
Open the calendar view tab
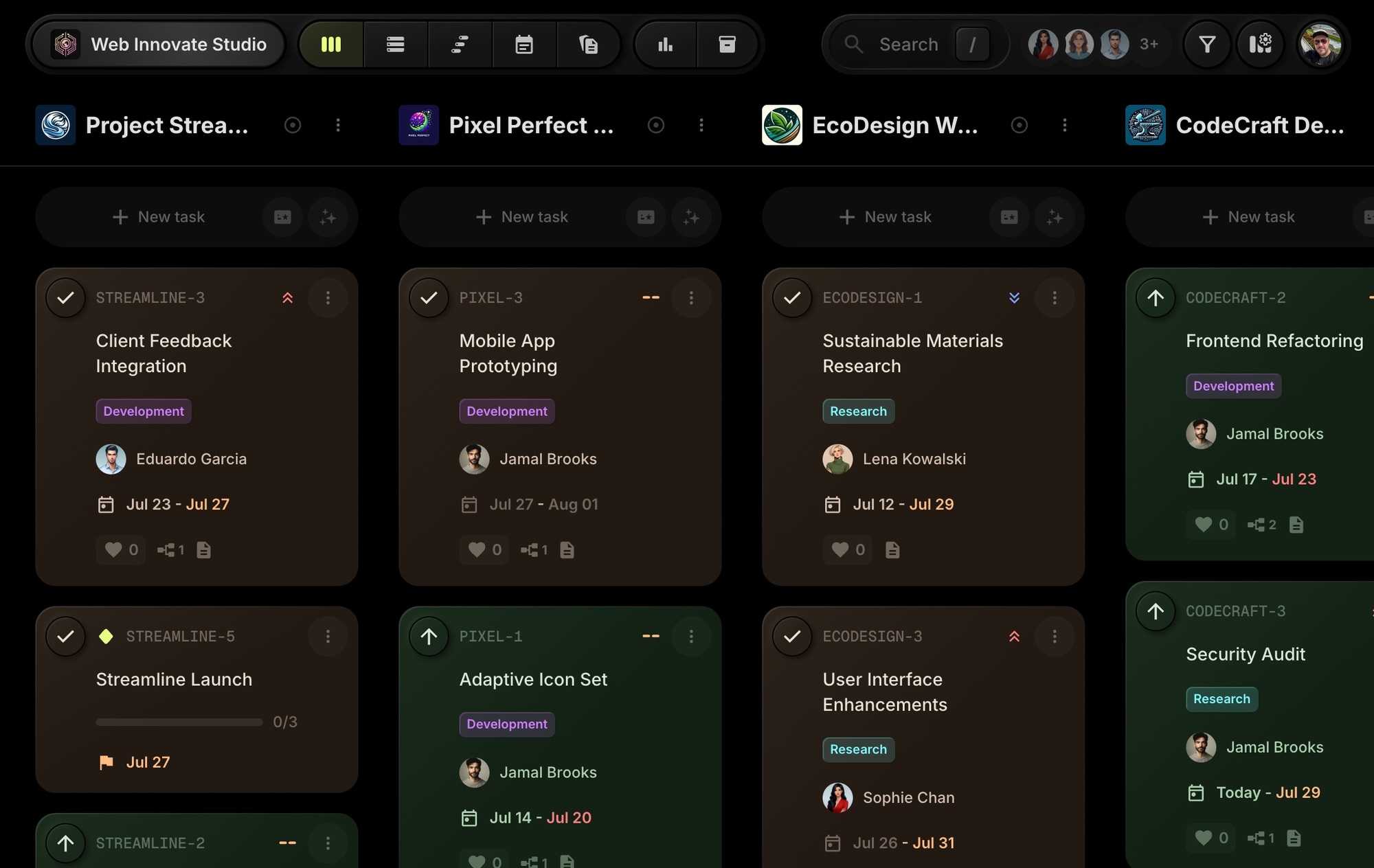tap(524, 45)
